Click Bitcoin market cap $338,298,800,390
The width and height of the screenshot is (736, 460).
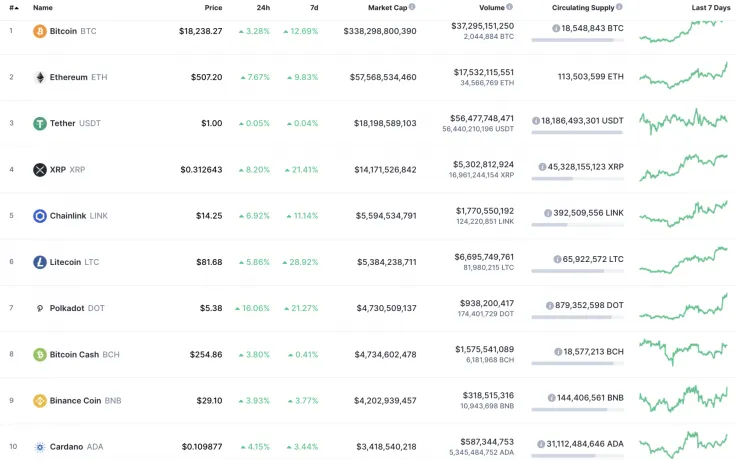coord(380,31)
